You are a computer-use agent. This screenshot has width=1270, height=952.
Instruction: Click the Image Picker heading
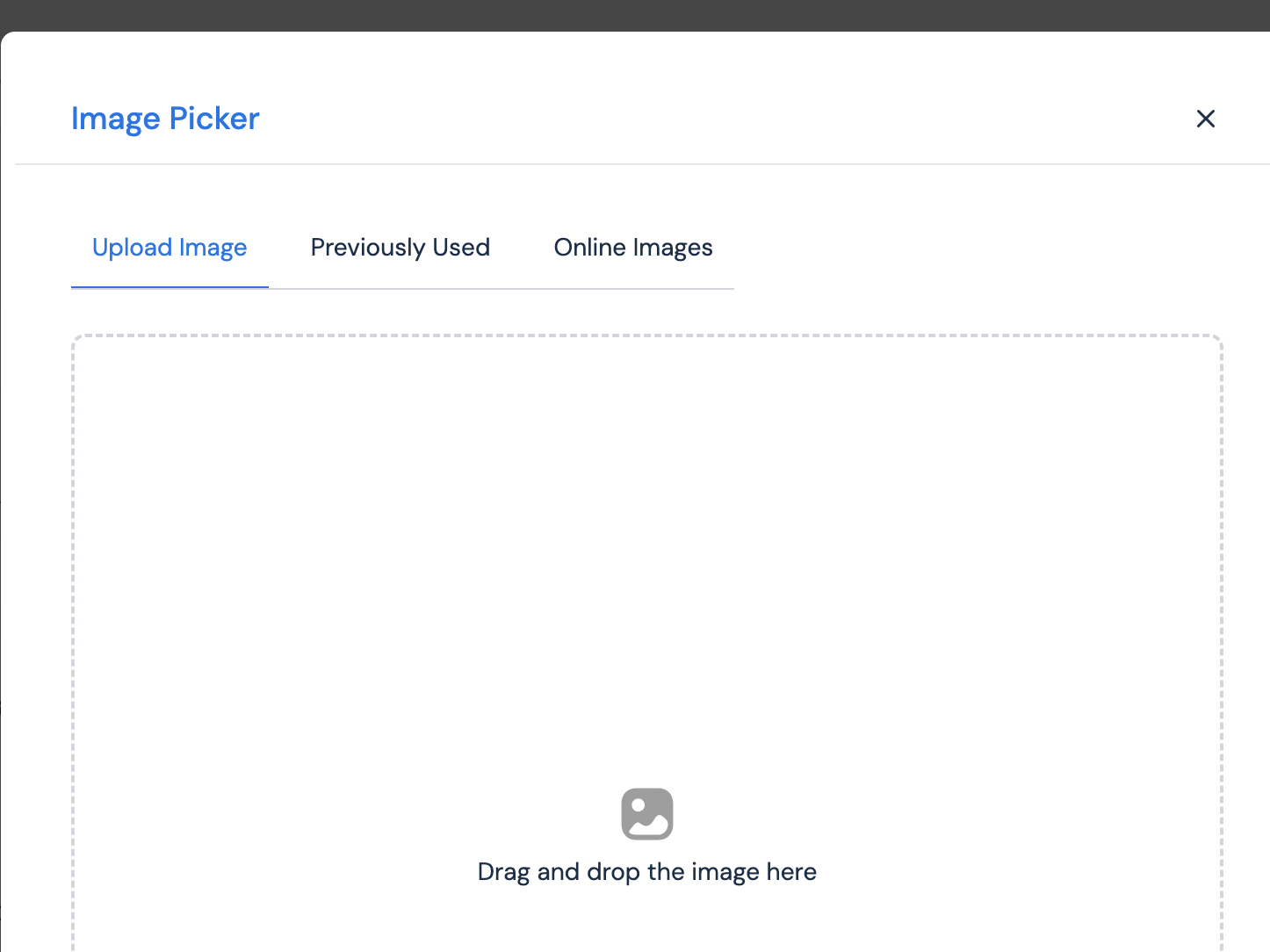click(165, 119)
